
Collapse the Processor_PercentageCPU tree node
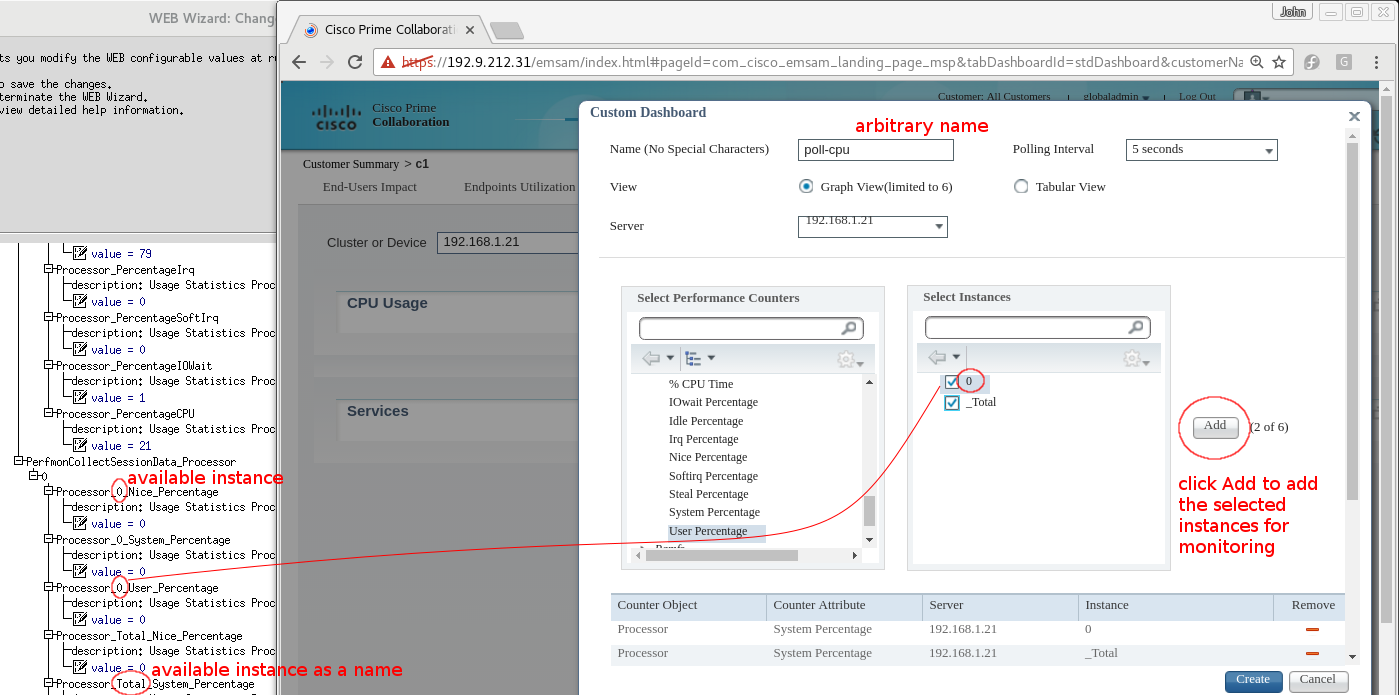tap(49, 413)
